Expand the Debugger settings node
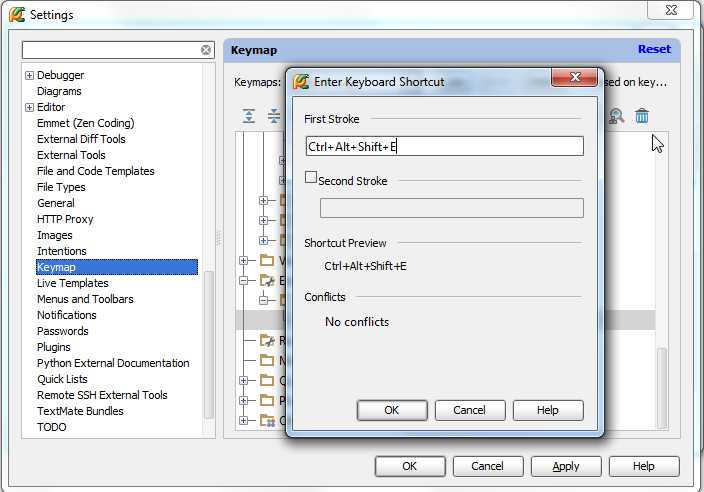 (29, 75)
